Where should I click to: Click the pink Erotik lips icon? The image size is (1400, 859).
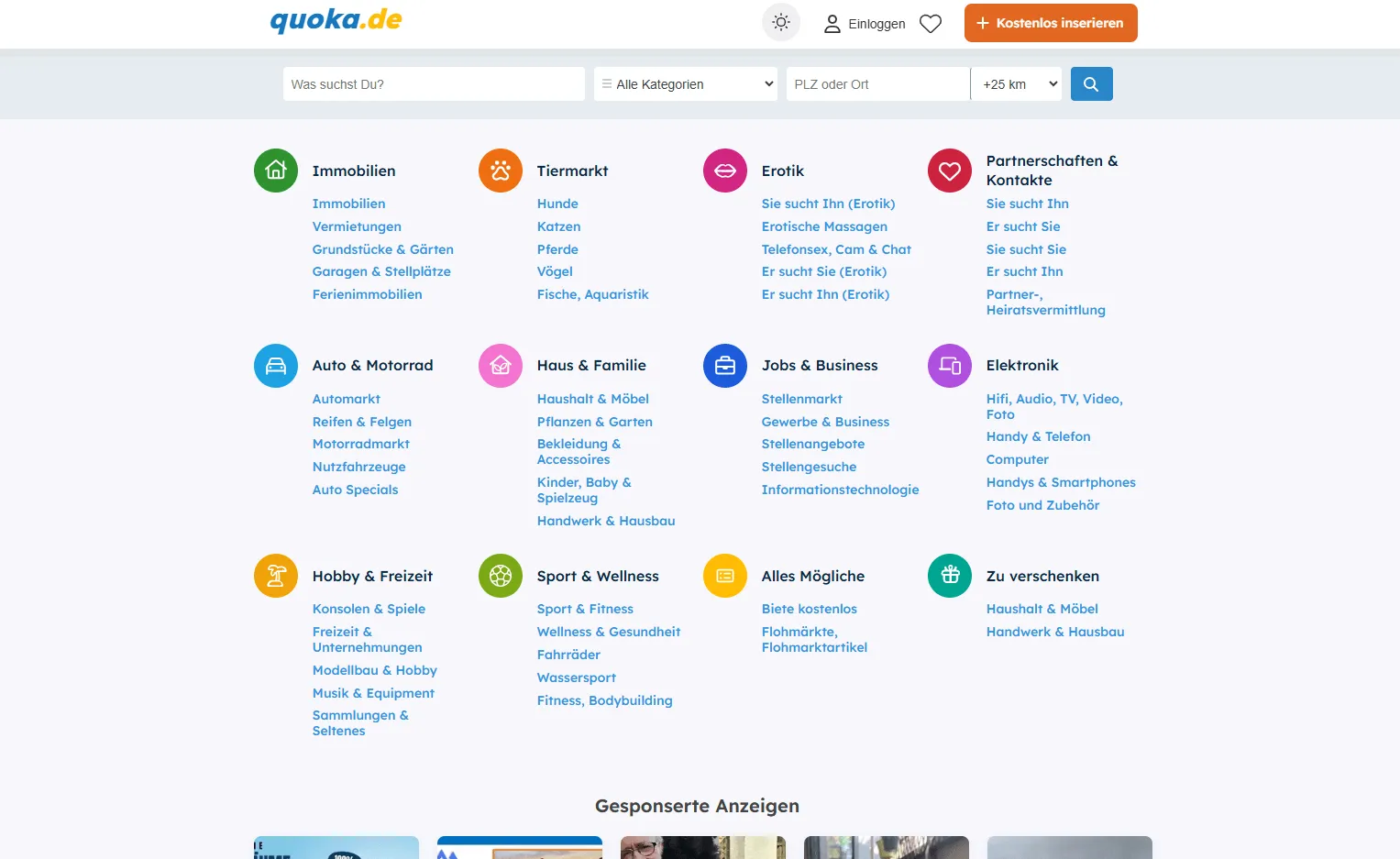click(725, 171)
